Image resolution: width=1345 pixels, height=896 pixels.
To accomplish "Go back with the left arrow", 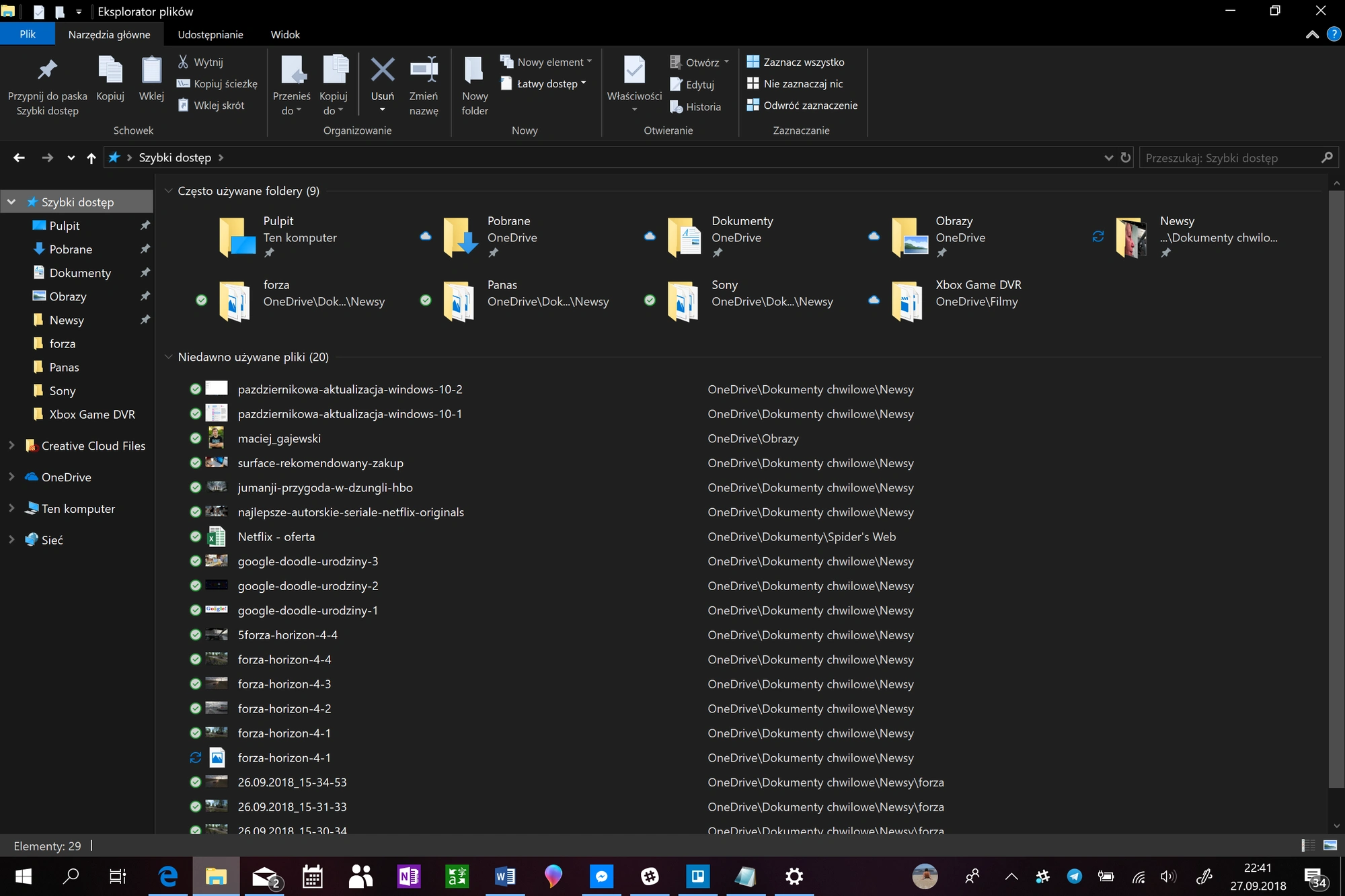I will tap(19, 157).
